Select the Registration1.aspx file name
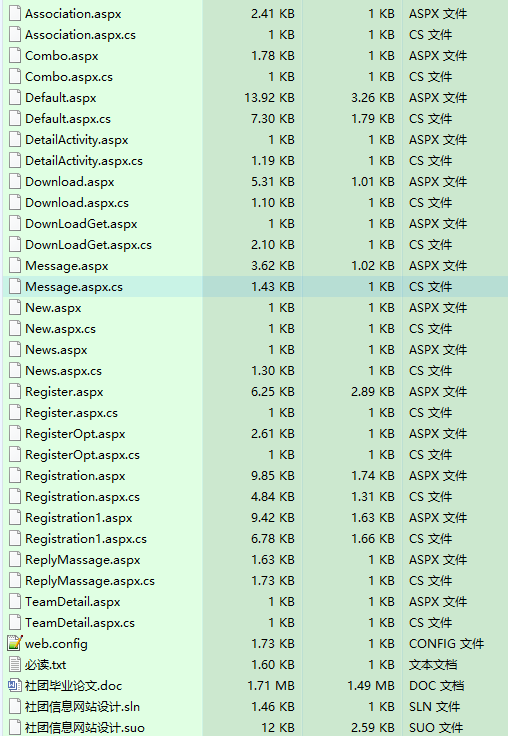Viewport: 508px width, 736px height. tap(79, 518)
